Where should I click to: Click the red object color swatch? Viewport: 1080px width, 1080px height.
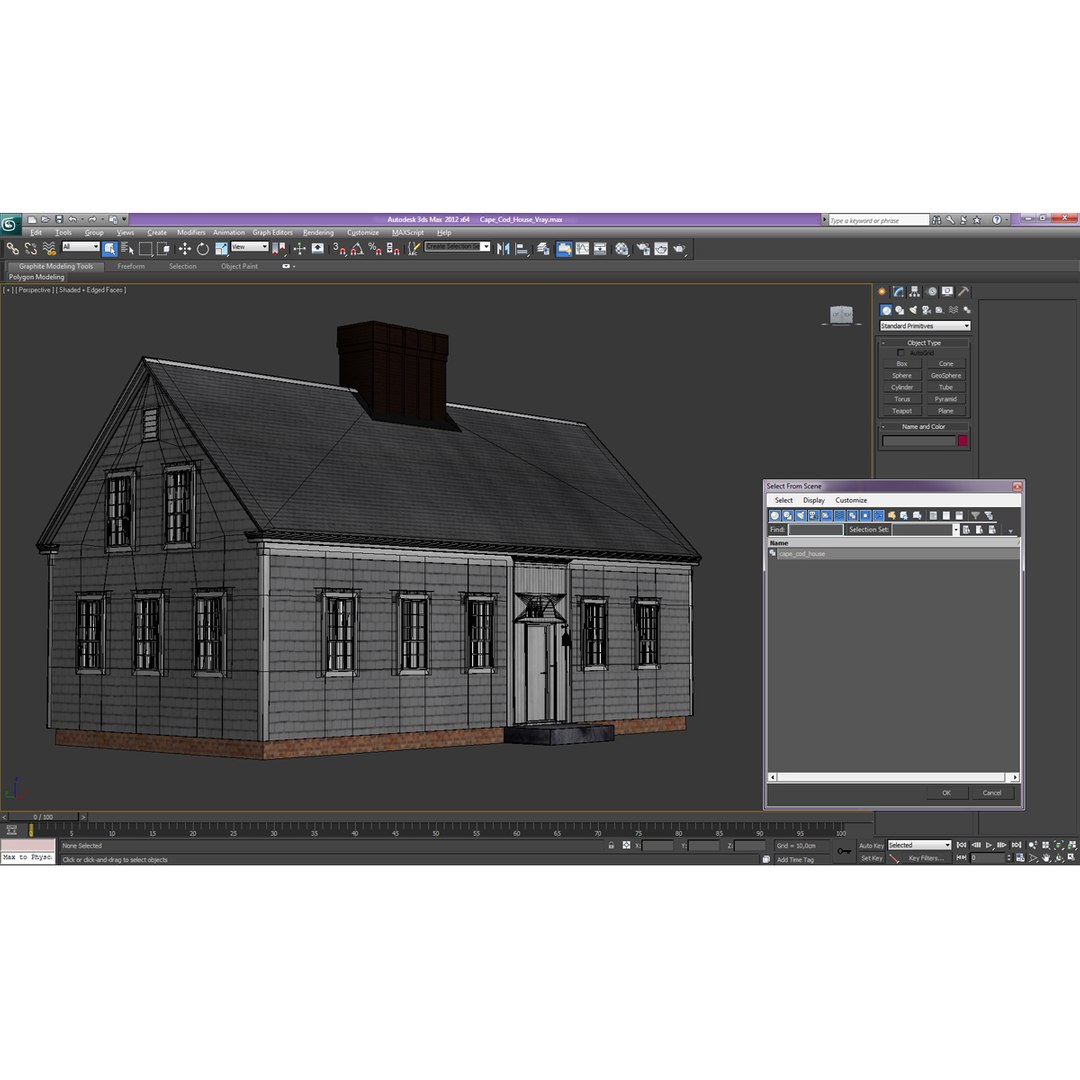[963, 441]
